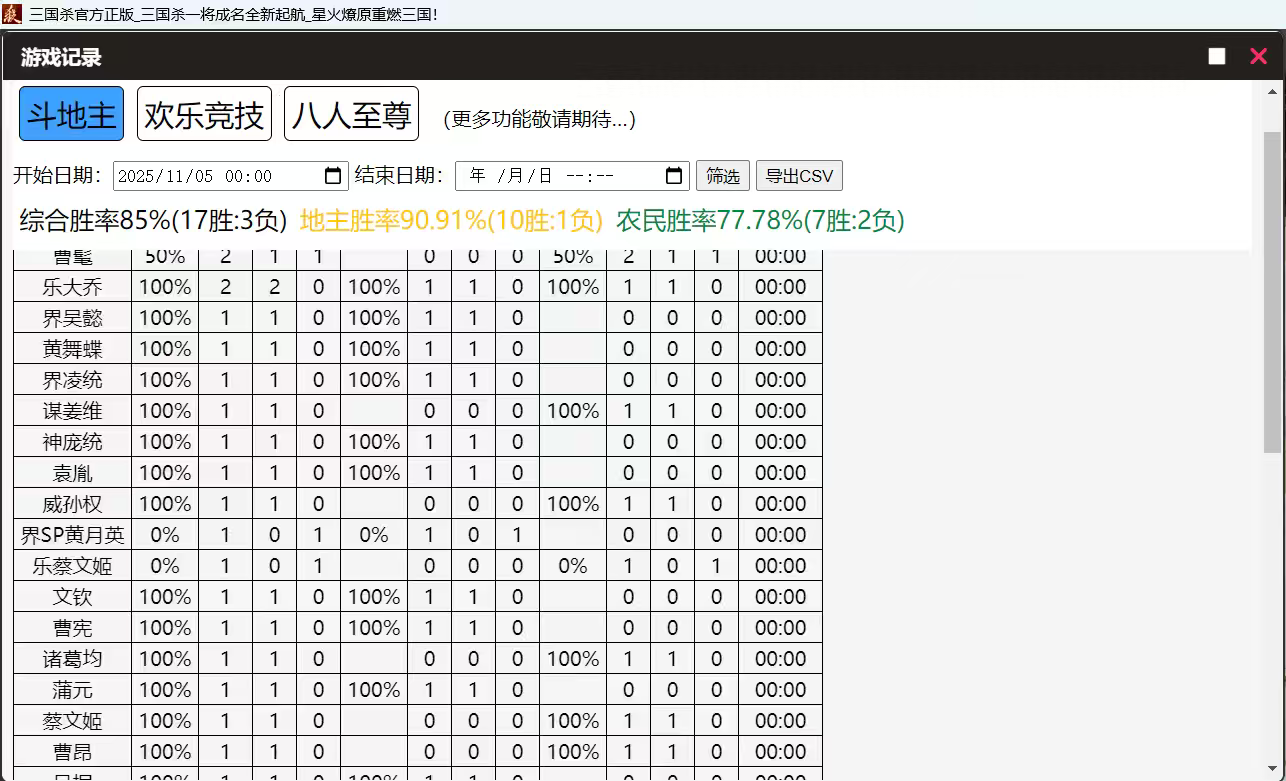Image resolution: width=1286 pixels, height=781 pixels.
Task: Click the 诸葛均 hero name cell
Action: coord(72,659)
